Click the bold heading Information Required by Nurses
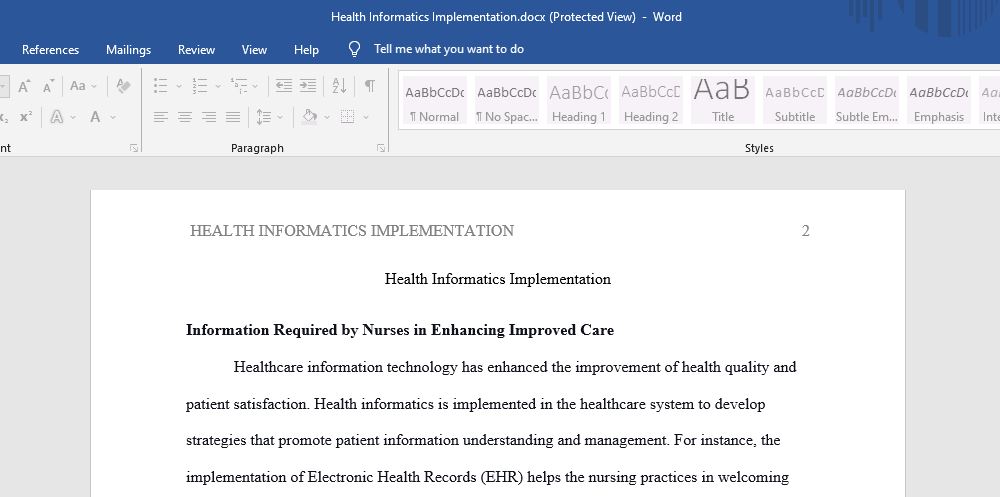 [400, 330]
